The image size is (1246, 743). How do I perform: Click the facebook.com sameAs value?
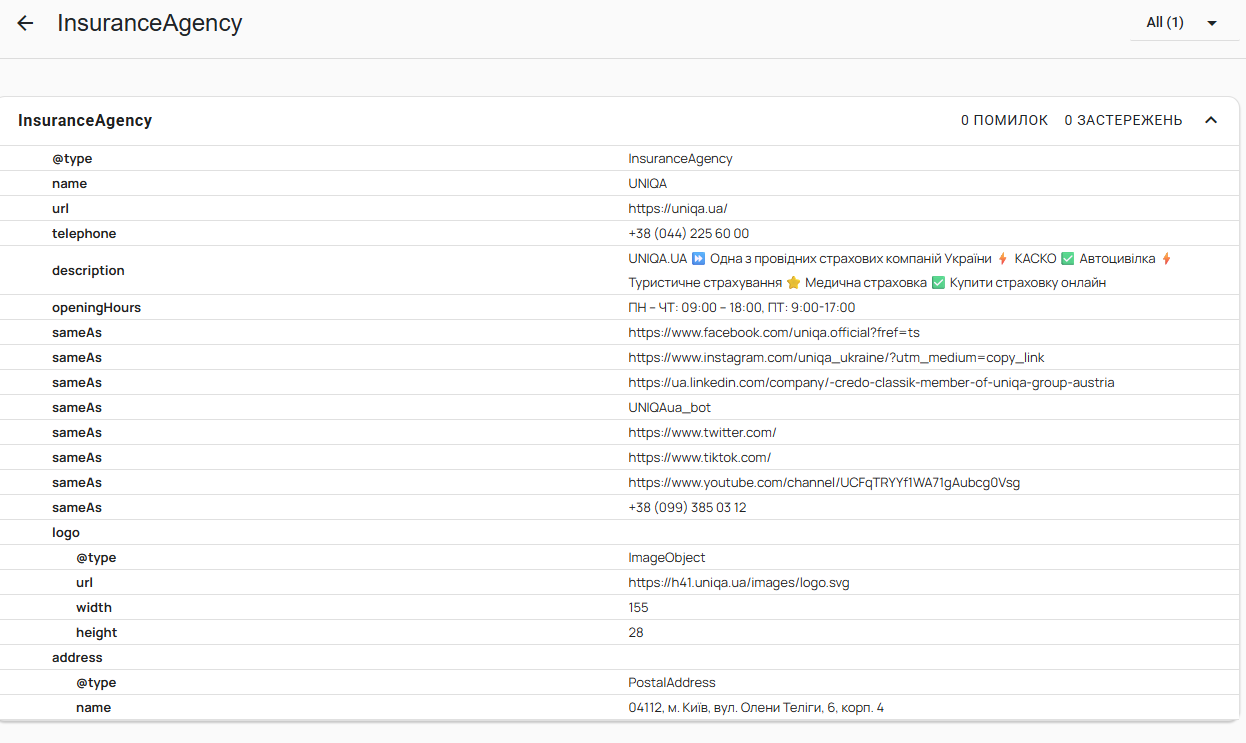point(774,332)
